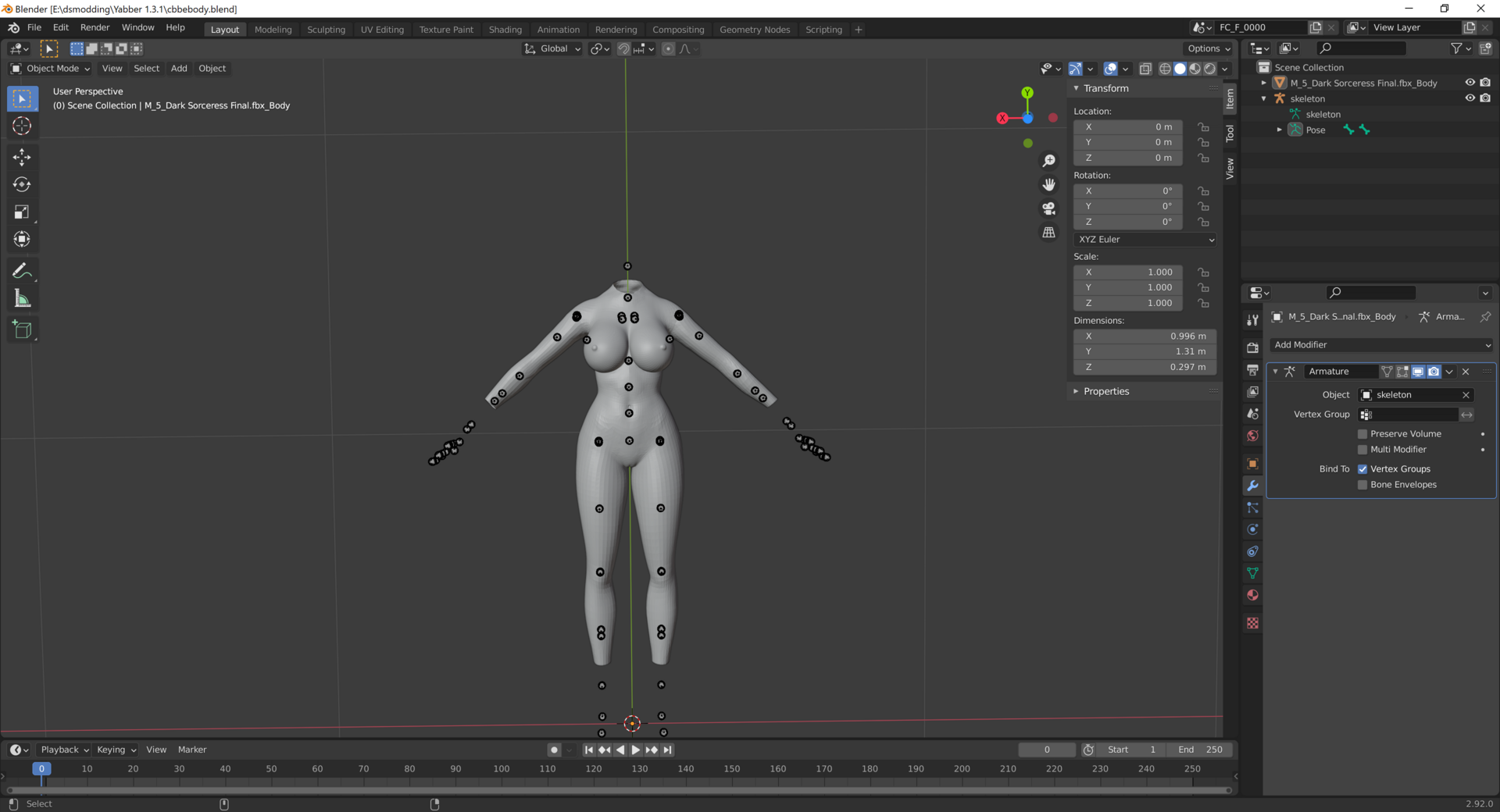Toggle camera view in the viewport
The image size is (1500, 812).
click(1048, 208)
